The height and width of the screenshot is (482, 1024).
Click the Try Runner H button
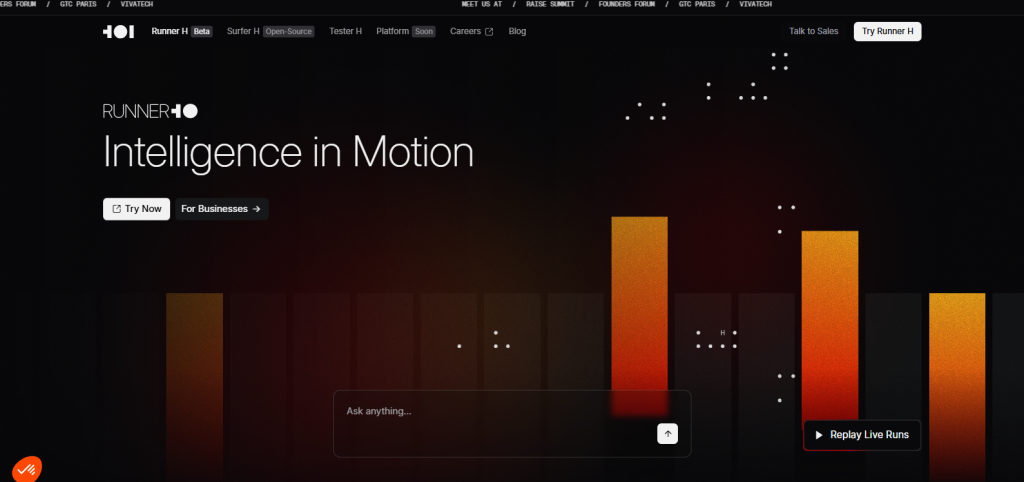(x=888, y=31)
